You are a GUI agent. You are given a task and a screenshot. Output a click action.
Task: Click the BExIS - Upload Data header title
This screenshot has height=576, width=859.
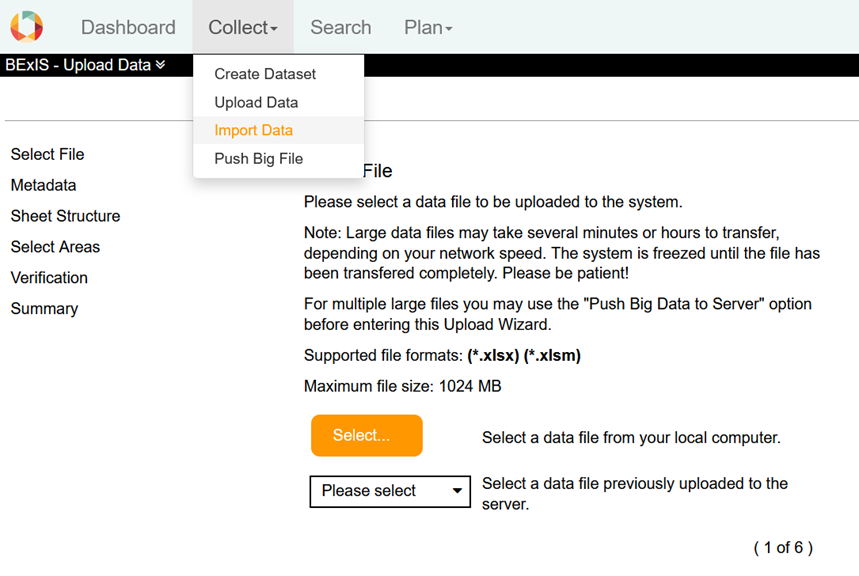pyautogui.click(x=78, y=66)
